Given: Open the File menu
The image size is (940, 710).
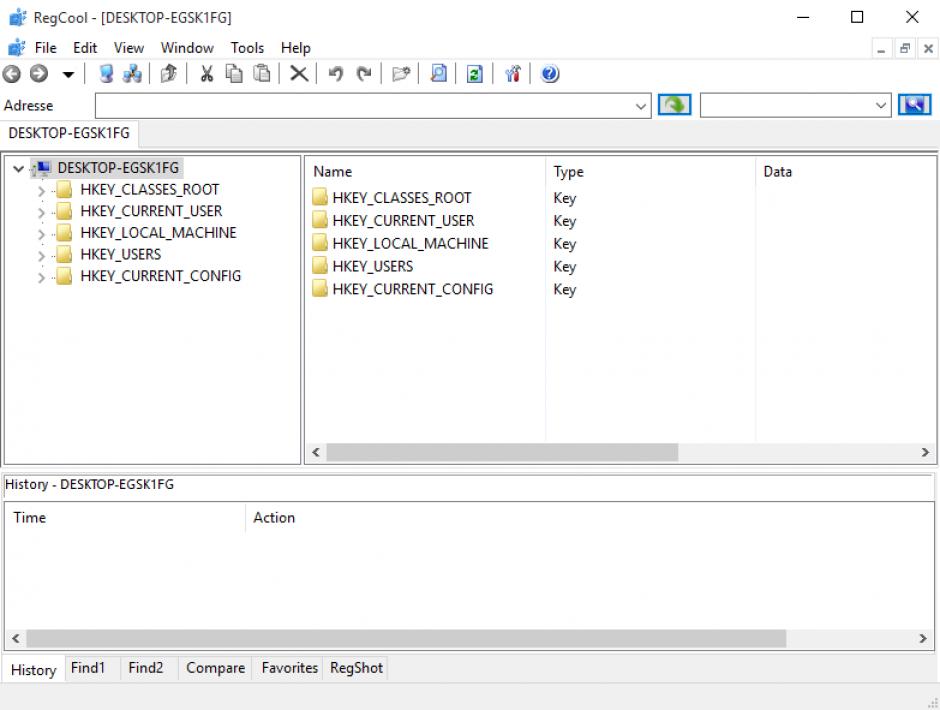Looking at the screenshot, I should (46, 48).
